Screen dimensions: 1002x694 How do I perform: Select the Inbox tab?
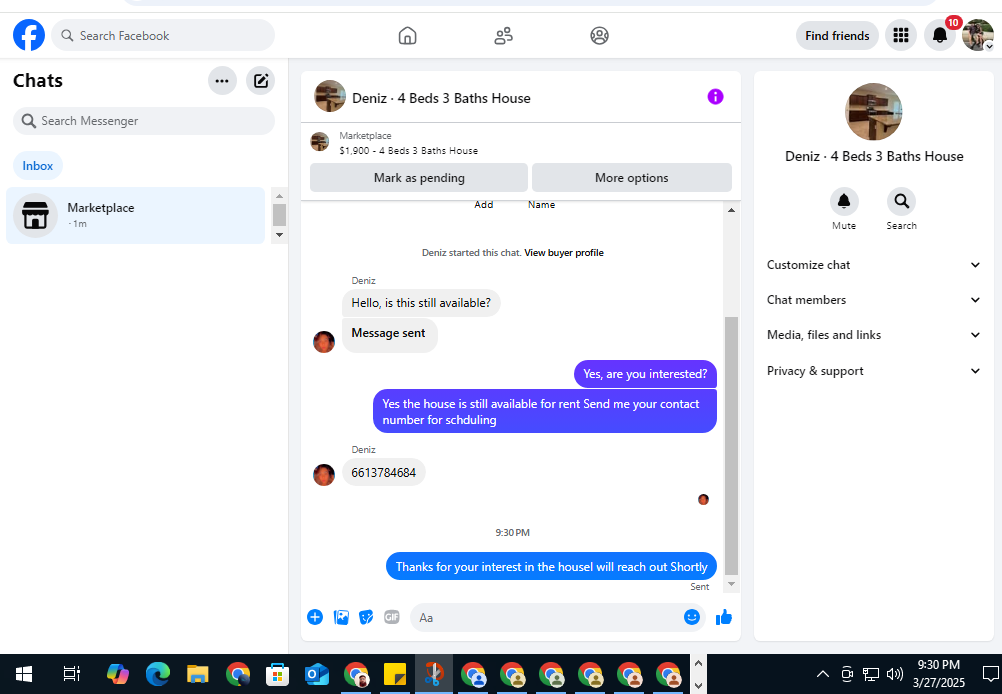[x=38, y=166]
